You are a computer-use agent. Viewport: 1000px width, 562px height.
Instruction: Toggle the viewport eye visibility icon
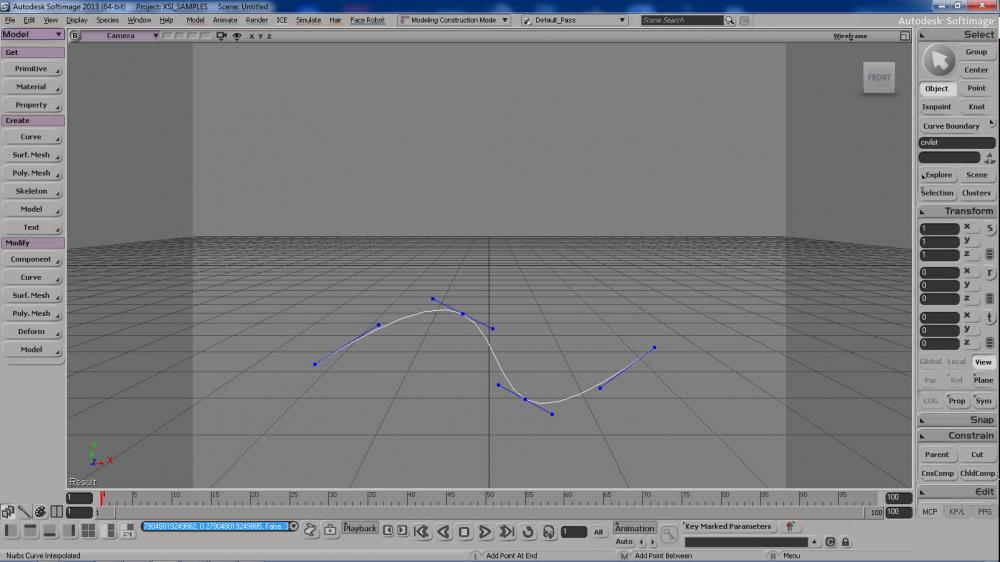237,36
